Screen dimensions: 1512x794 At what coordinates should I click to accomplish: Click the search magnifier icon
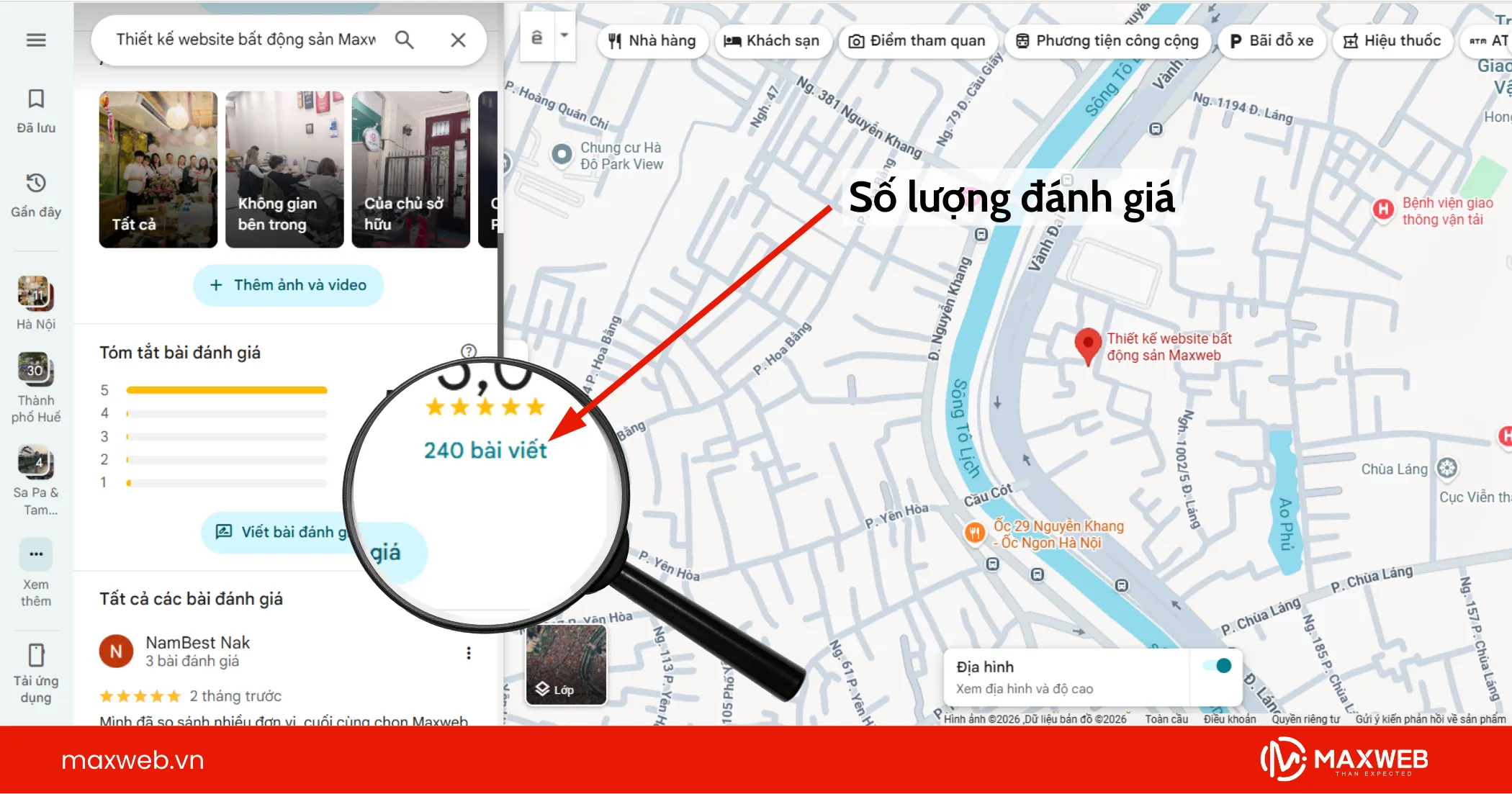[405, 40]
